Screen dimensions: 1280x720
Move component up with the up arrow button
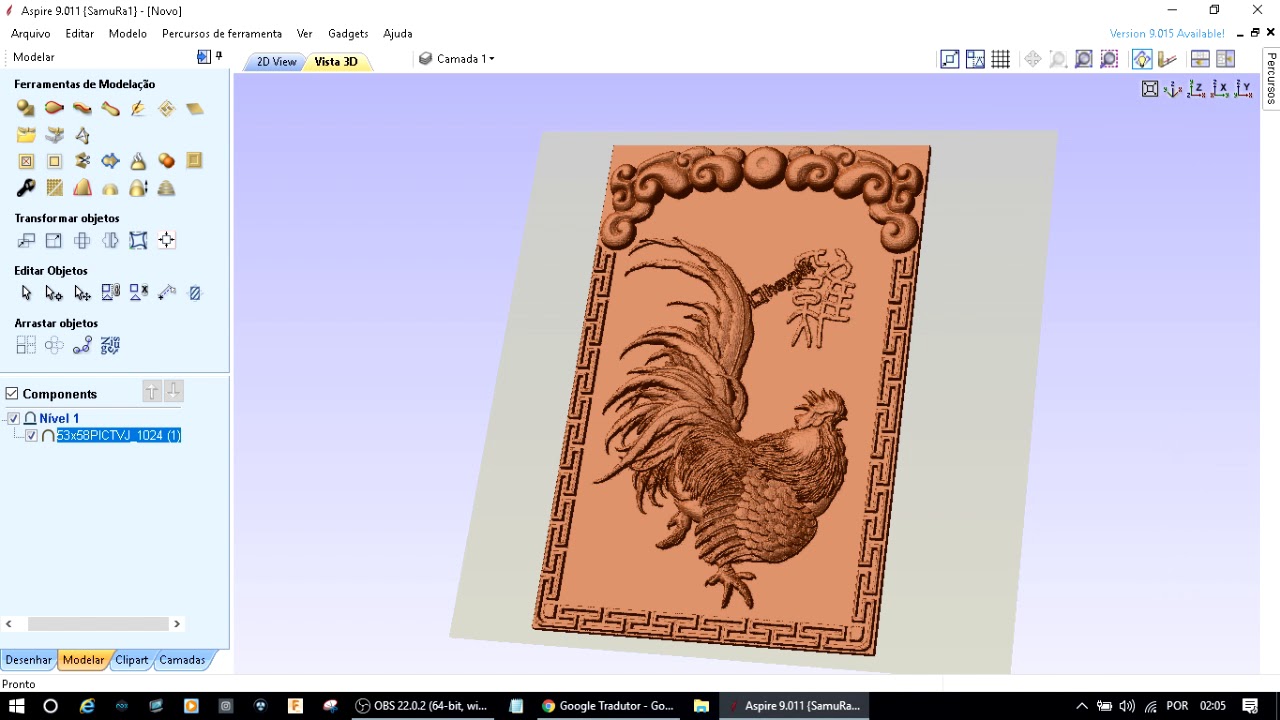click(x=152, y=392)
